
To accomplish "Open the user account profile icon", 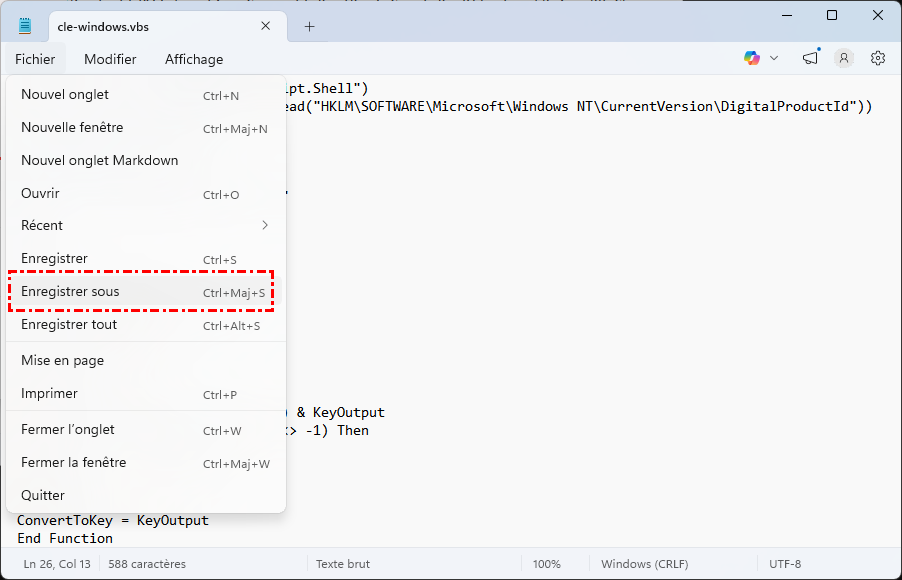I will (844, 59).
